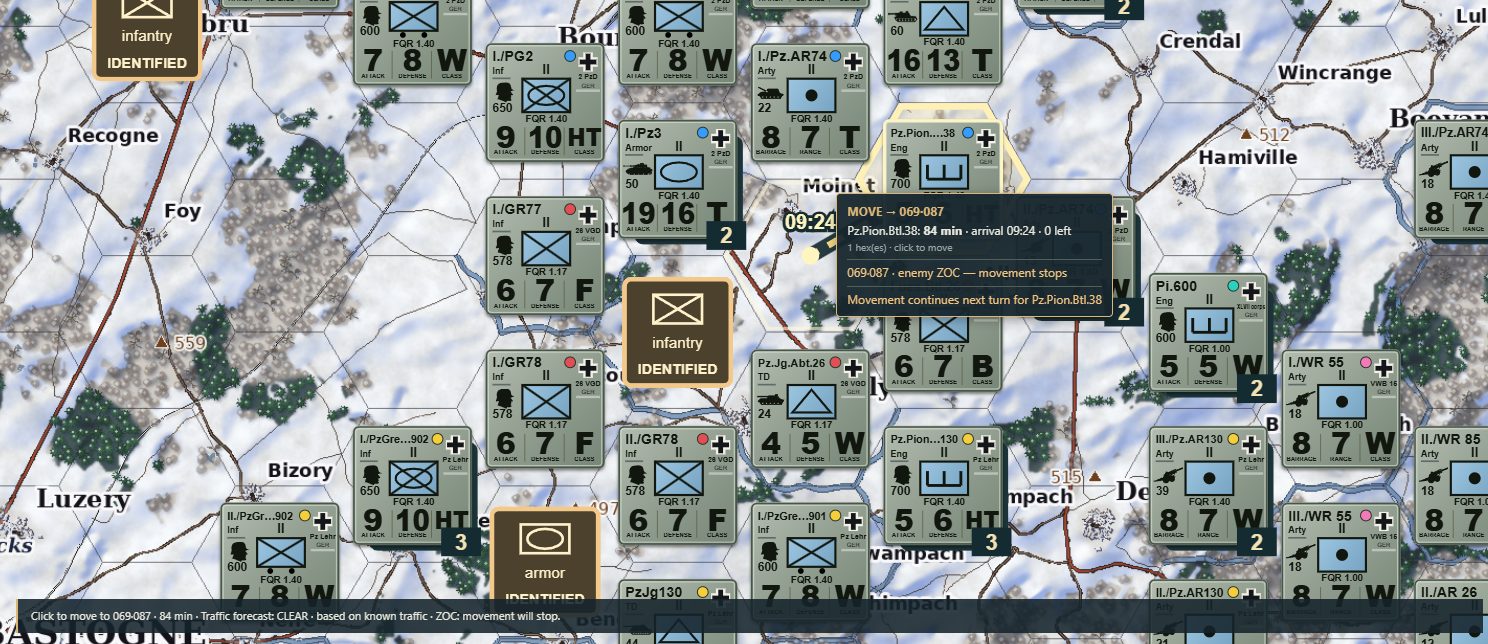Image resolution: width=1488 pixels, height=644 pixels.
Task: Click the 512 elevation marker
Action: click(x=1265, y=134)
